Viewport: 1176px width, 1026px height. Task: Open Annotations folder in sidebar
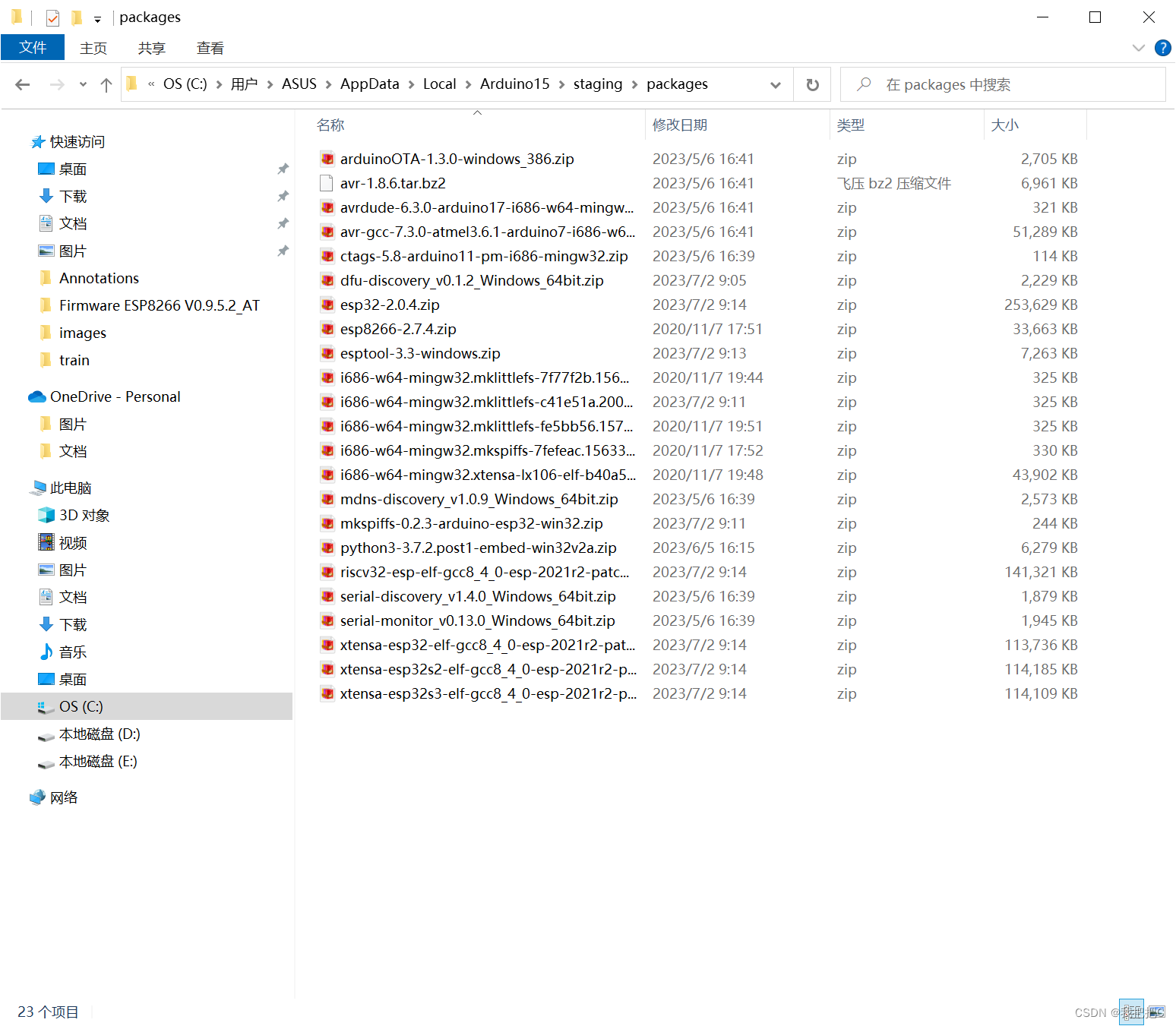pyautogui.click(x=100, y=278)
